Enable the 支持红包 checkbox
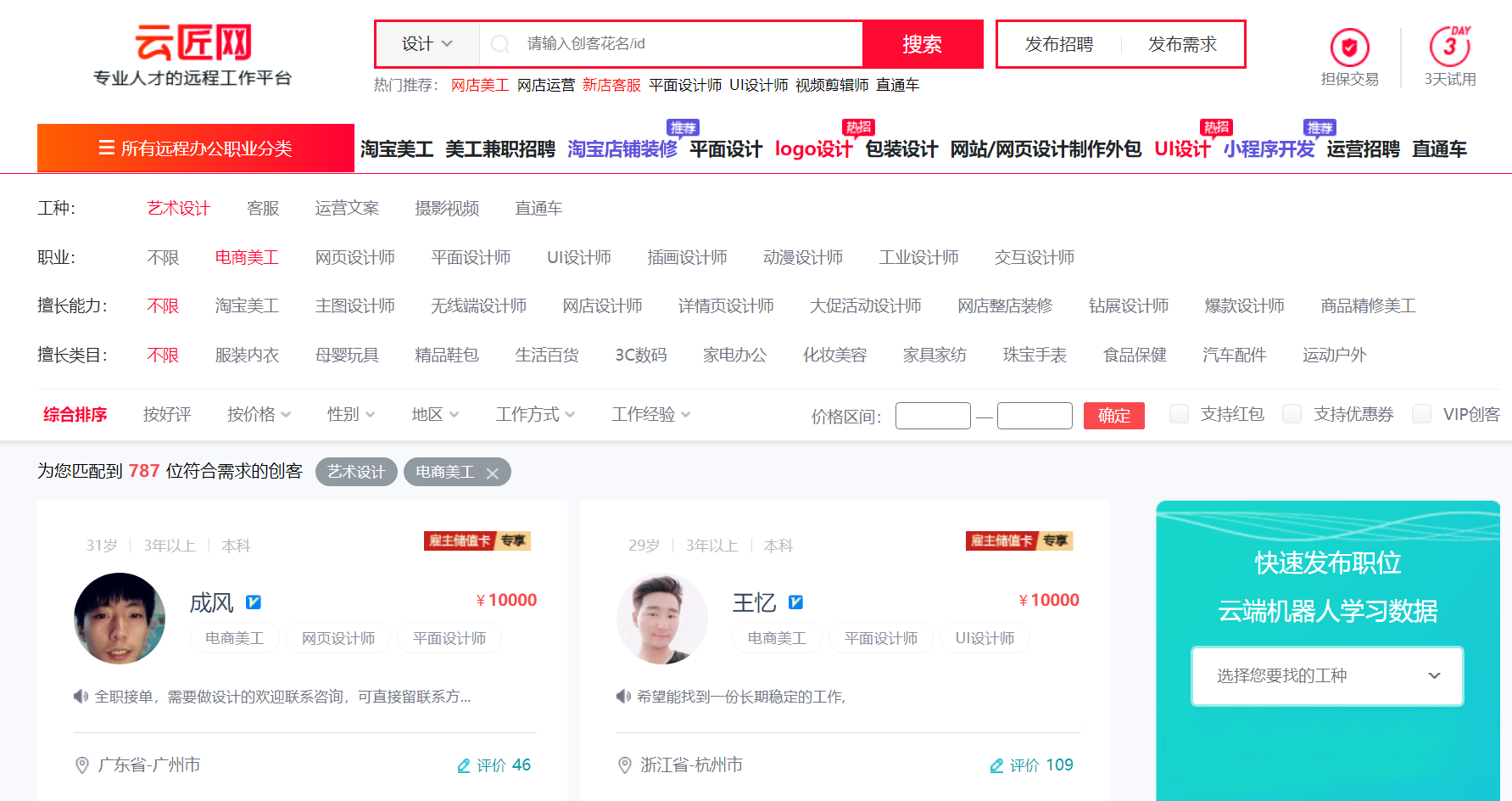The width and height of the screenshot is (1512, 801). 1179,414
